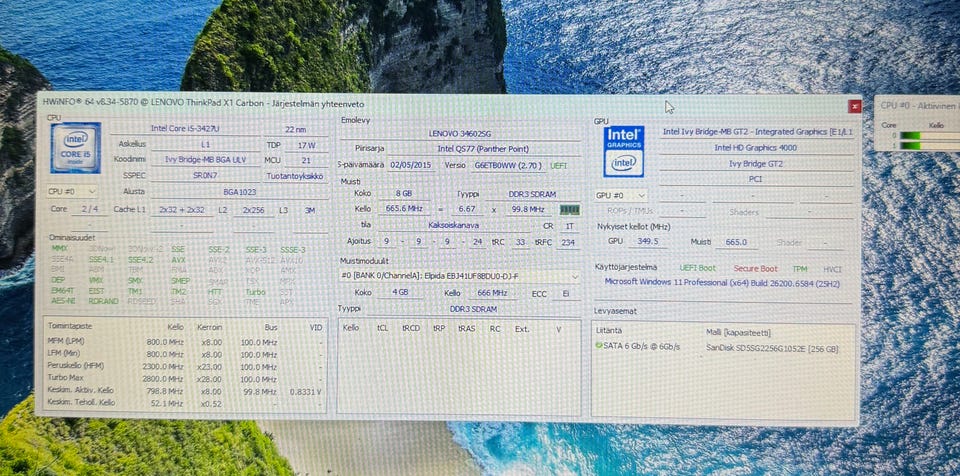Click the Tuotantoyksikkö field
Image resolution: width=960 pixels, height=476 pixels.
pos(295,176)
